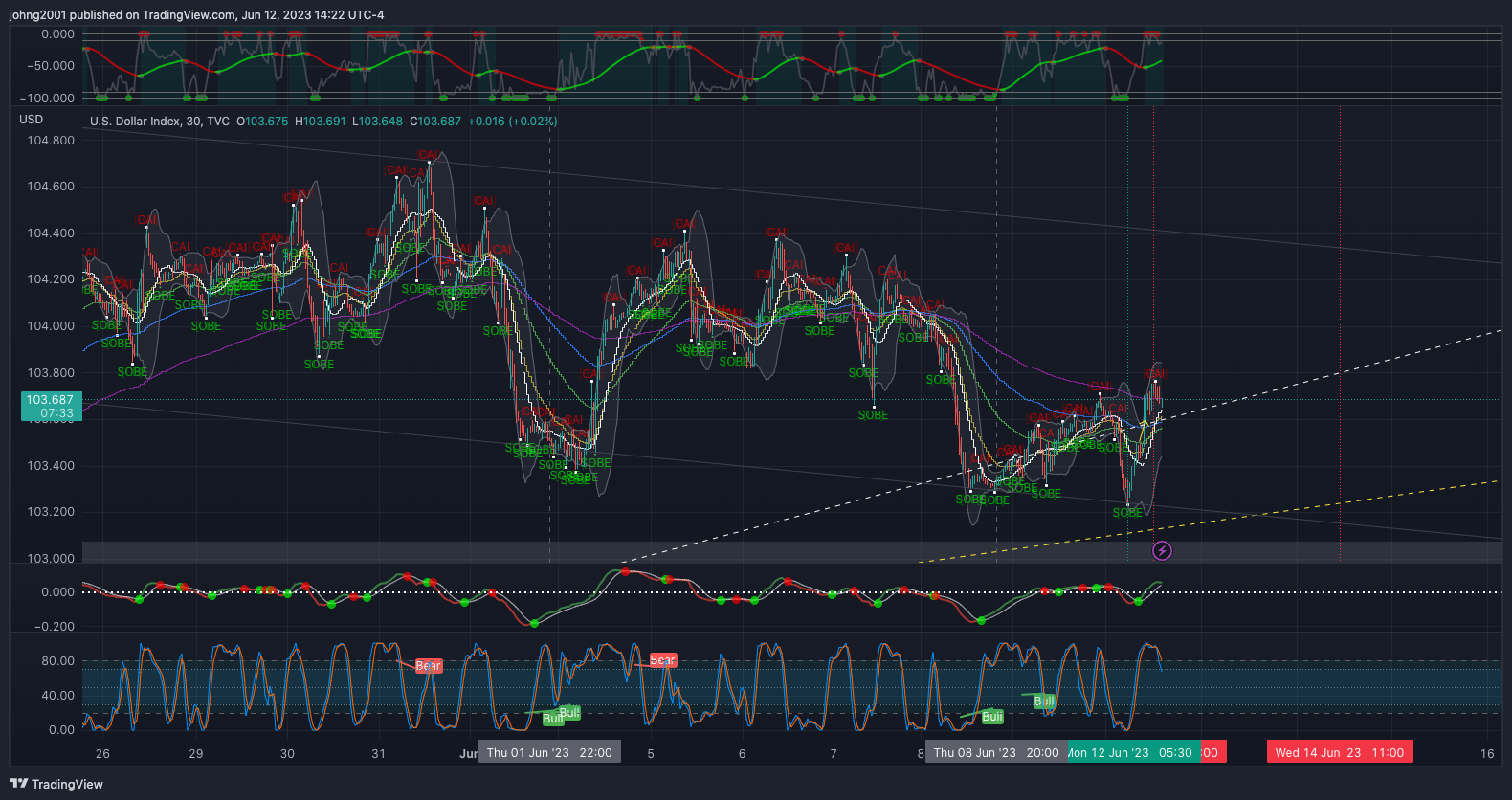
Task: Click the date axis label 31
Action: click(378, 754)
